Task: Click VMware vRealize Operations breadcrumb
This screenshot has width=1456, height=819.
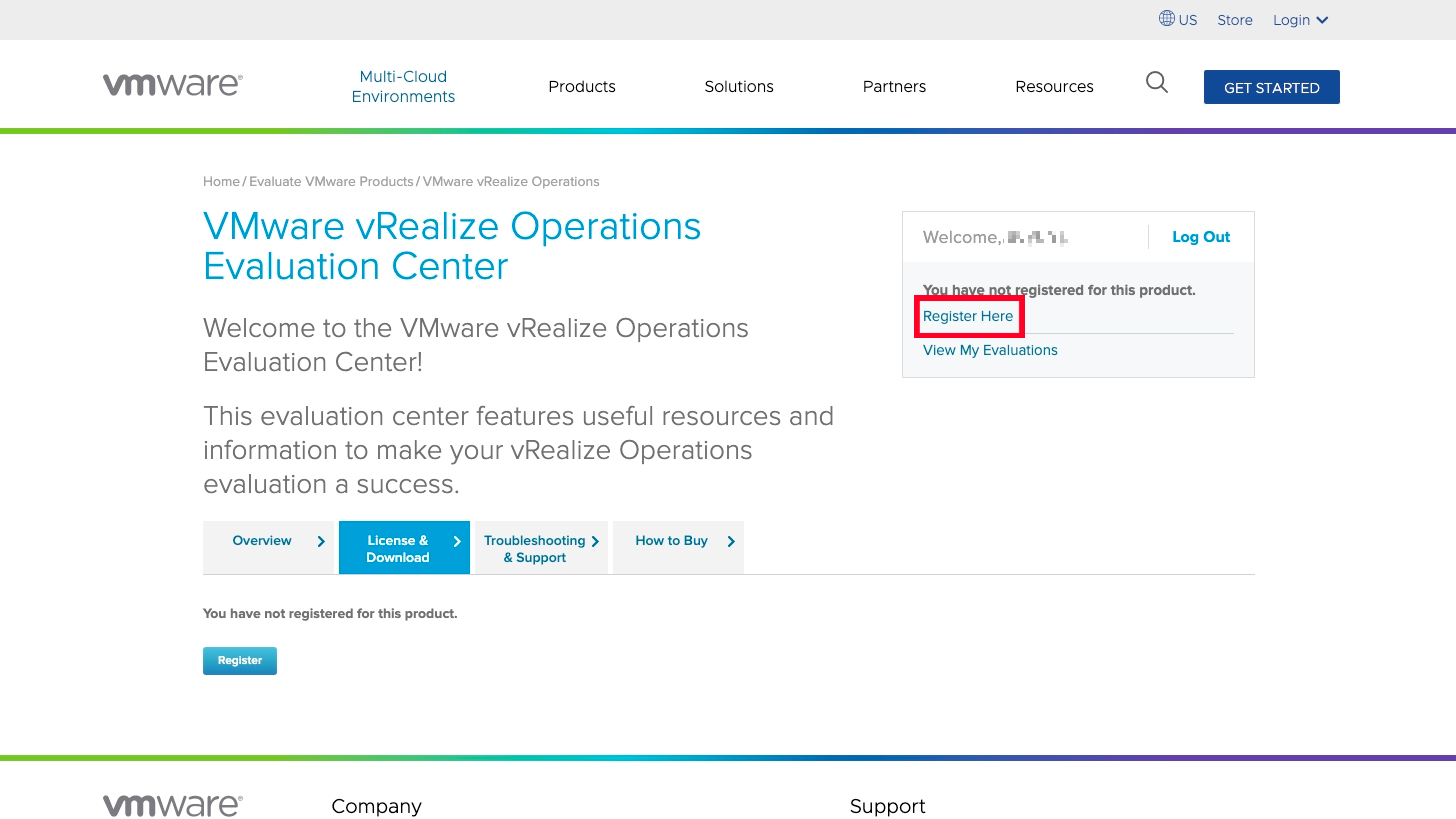Action: click(511, 182)
